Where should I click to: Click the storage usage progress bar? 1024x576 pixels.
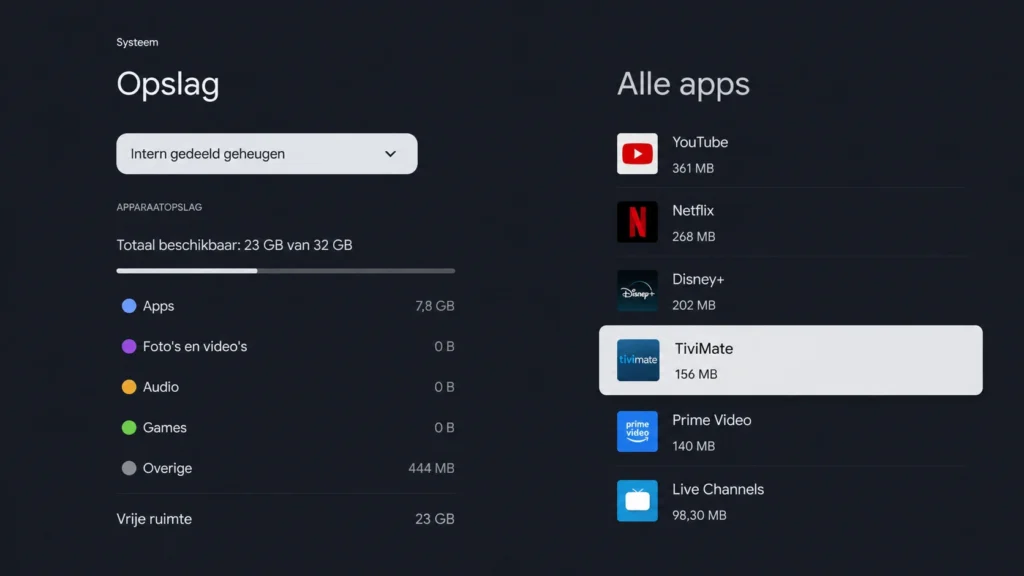click(x=285, y=270)
